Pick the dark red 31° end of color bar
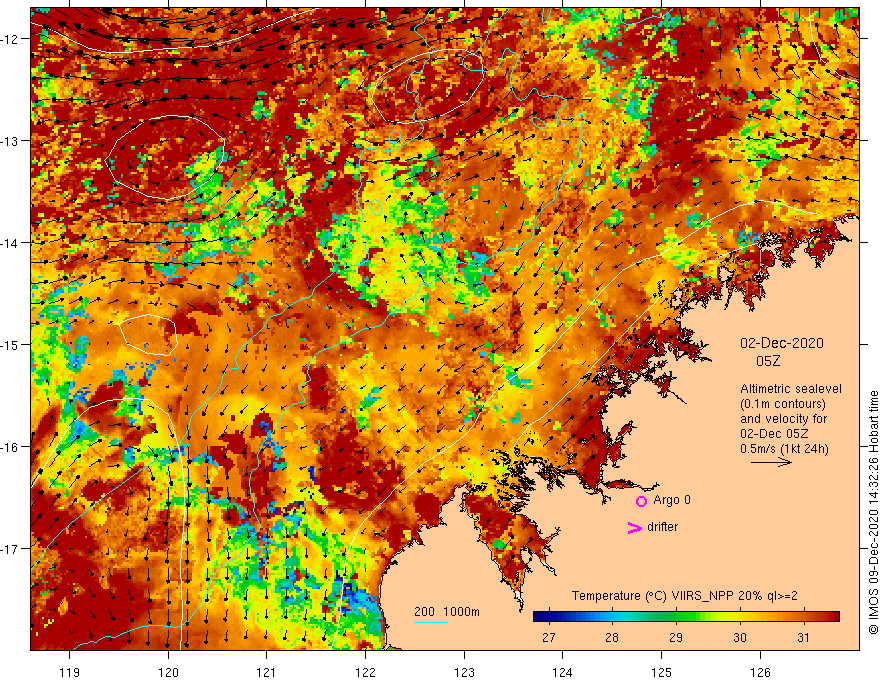 (835, 617)
